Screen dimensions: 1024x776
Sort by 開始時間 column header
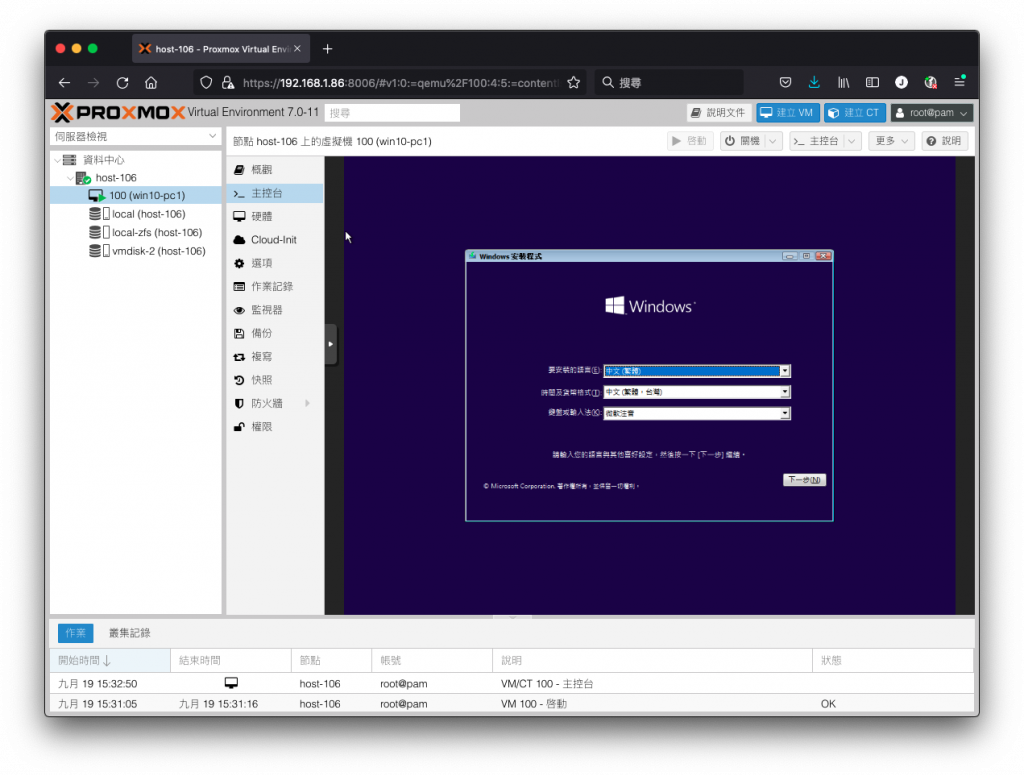tap(110, 660)
